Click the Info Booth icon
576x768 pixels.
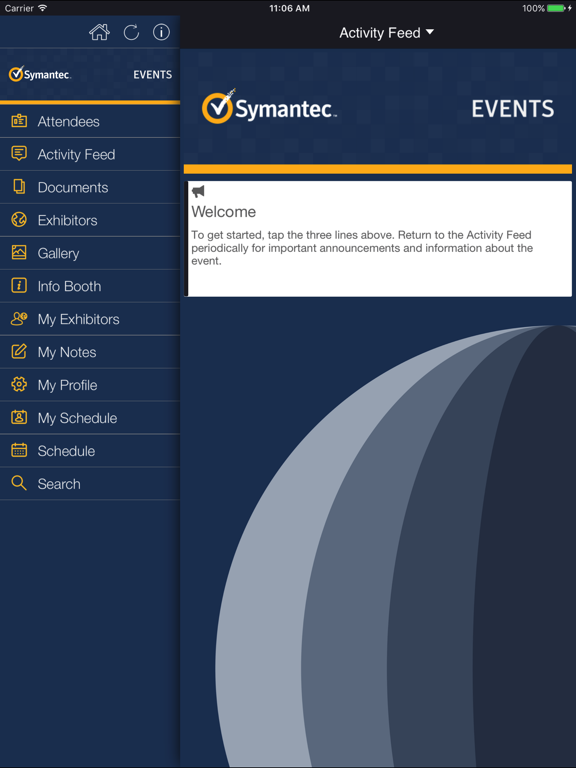click(19, 286)
